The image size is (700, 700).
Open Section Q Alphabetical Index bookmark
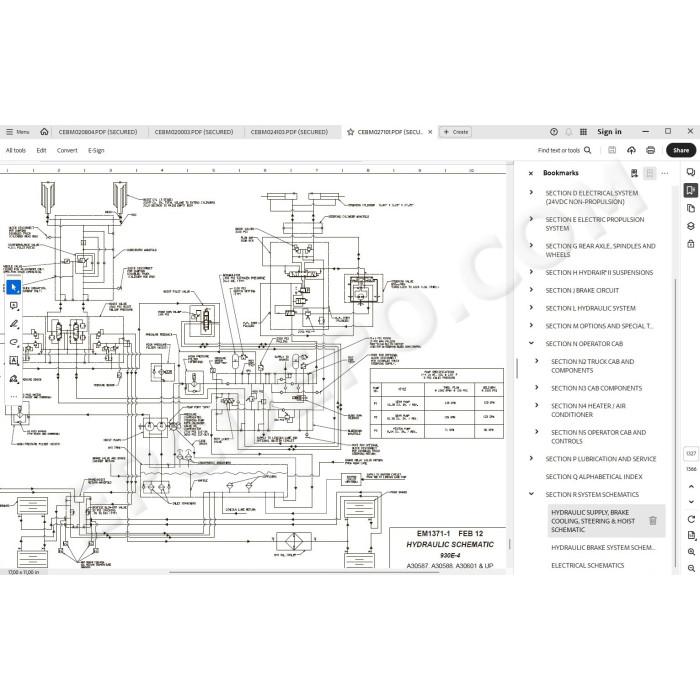[x=594, y=477]
